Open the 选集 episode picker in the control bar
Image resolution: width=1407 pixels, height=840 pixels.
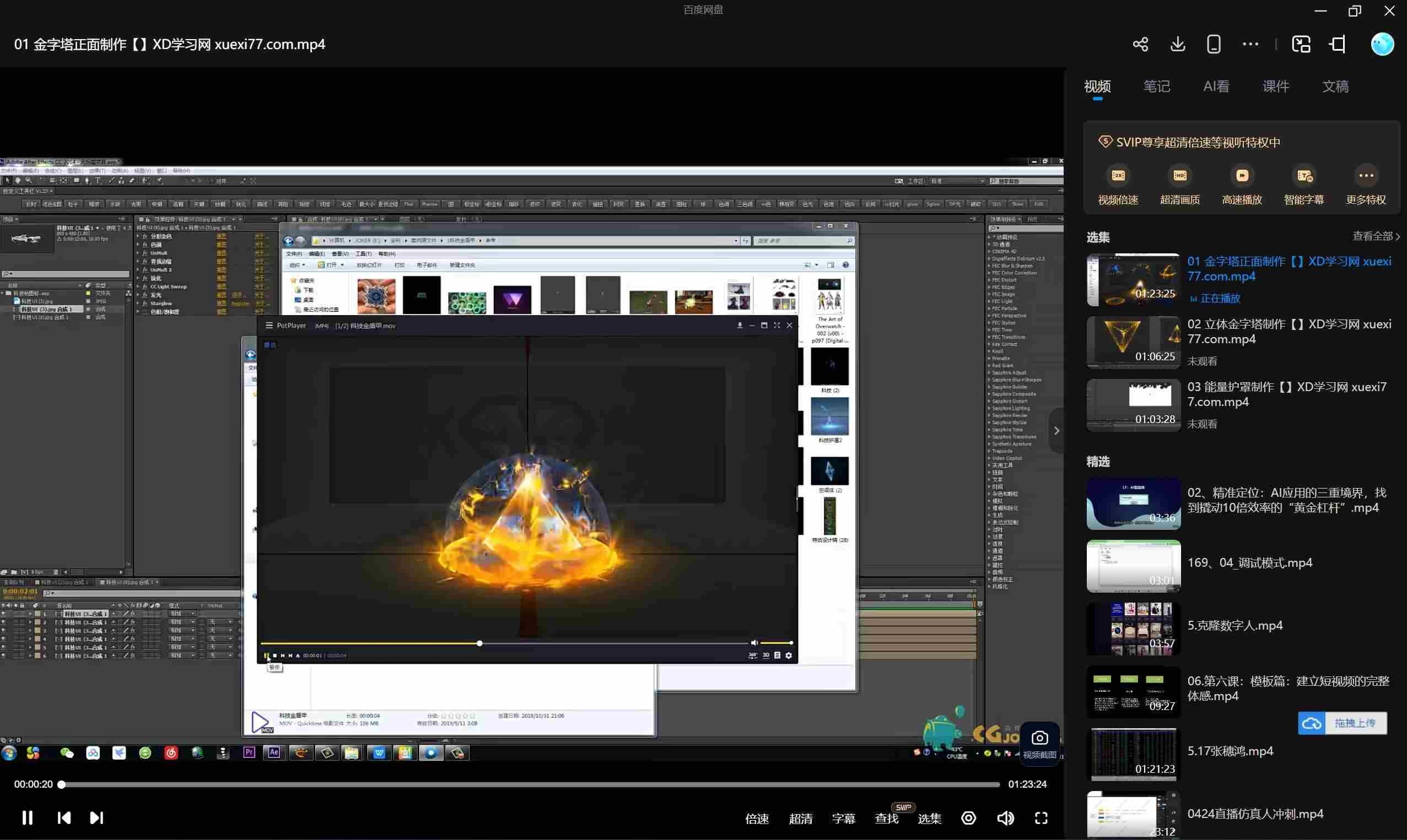click(x=930, y=819)
